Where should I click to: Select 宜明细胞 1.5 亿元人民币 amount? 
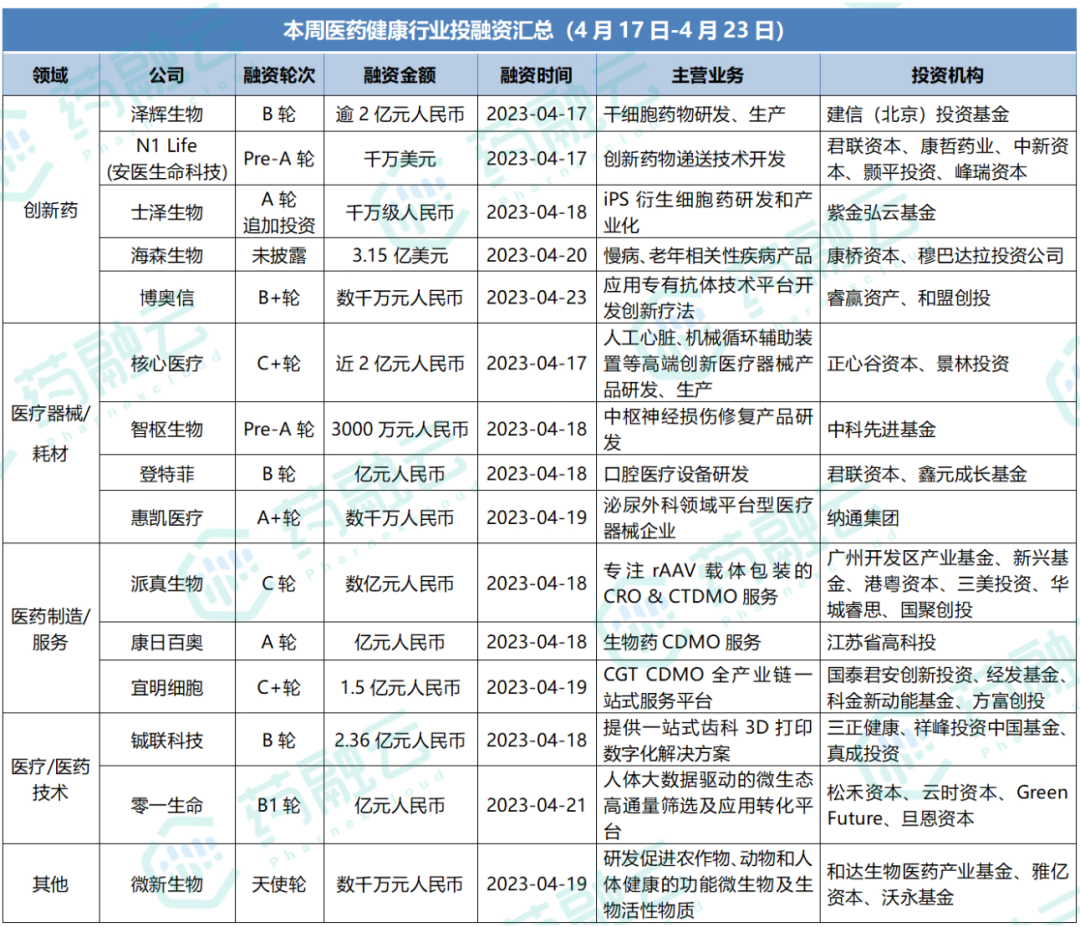tap(400, 687)
